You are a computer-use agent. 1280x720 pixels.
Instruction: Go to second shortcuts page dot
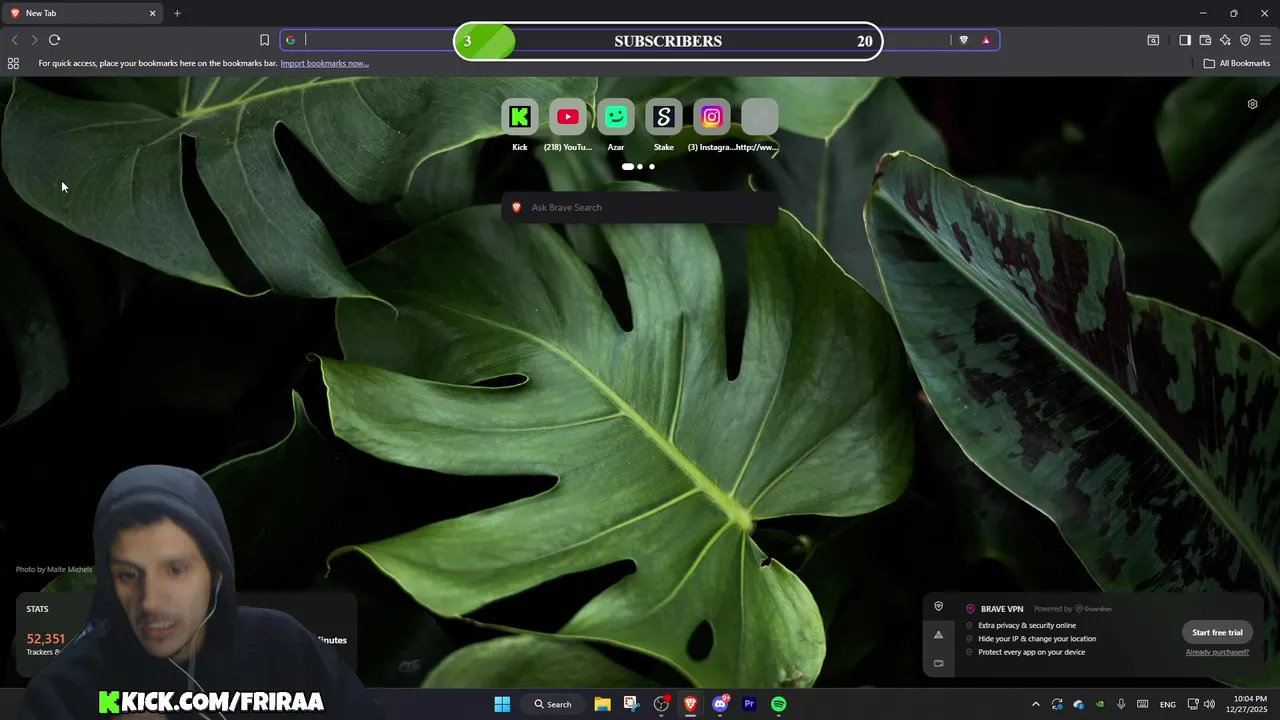[x=640, y=167]
